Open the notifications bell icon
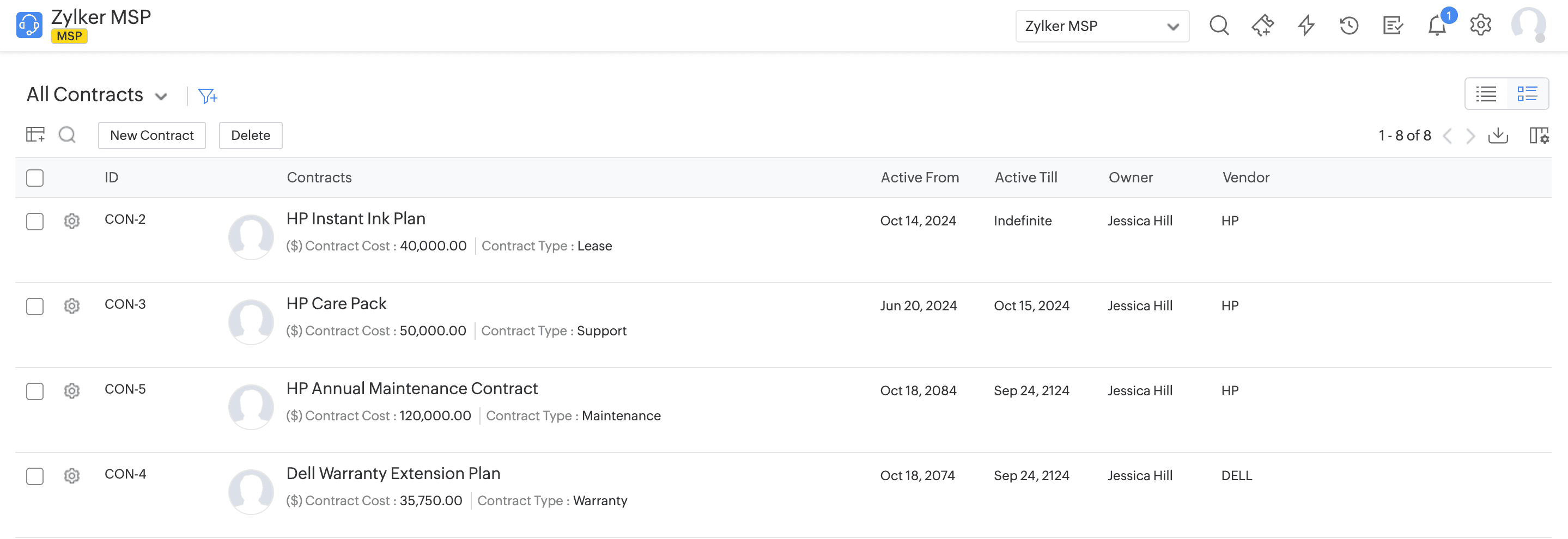This screenshot has height=539, width=1568. coord(1437,26)
